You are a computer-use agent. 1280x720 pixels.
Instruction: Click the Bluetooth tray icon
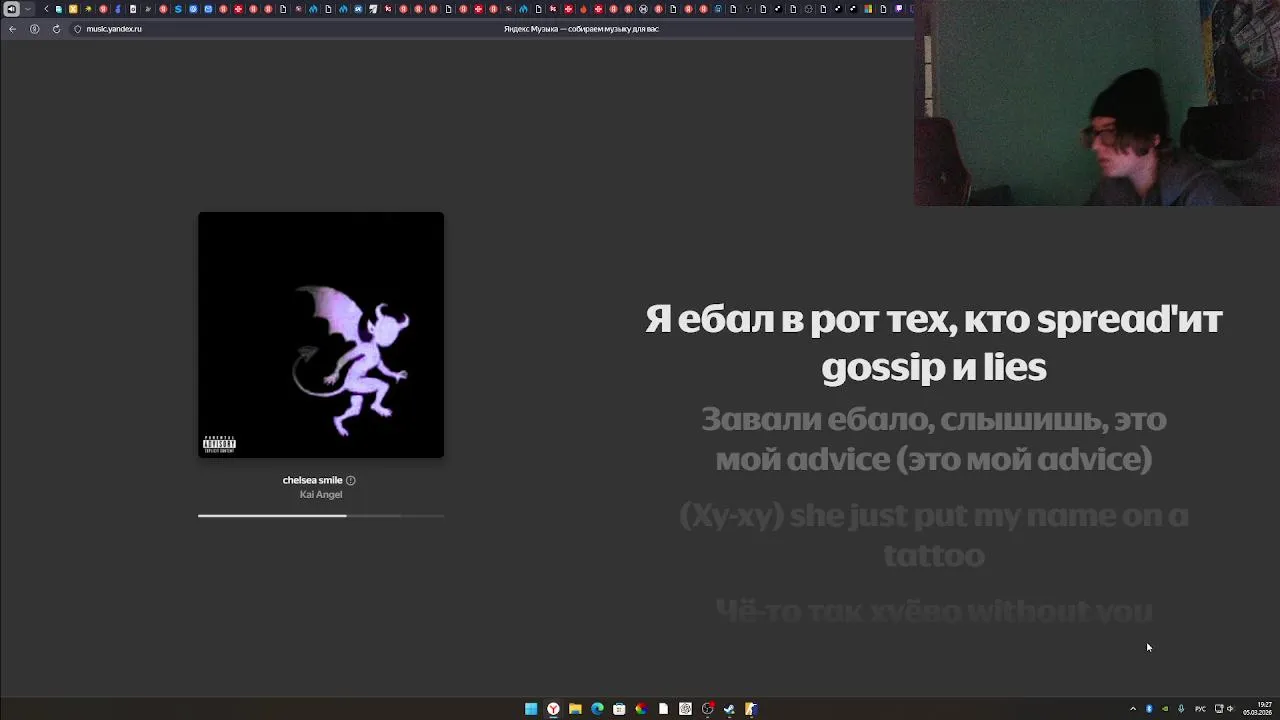click(x=1149, y=709)
